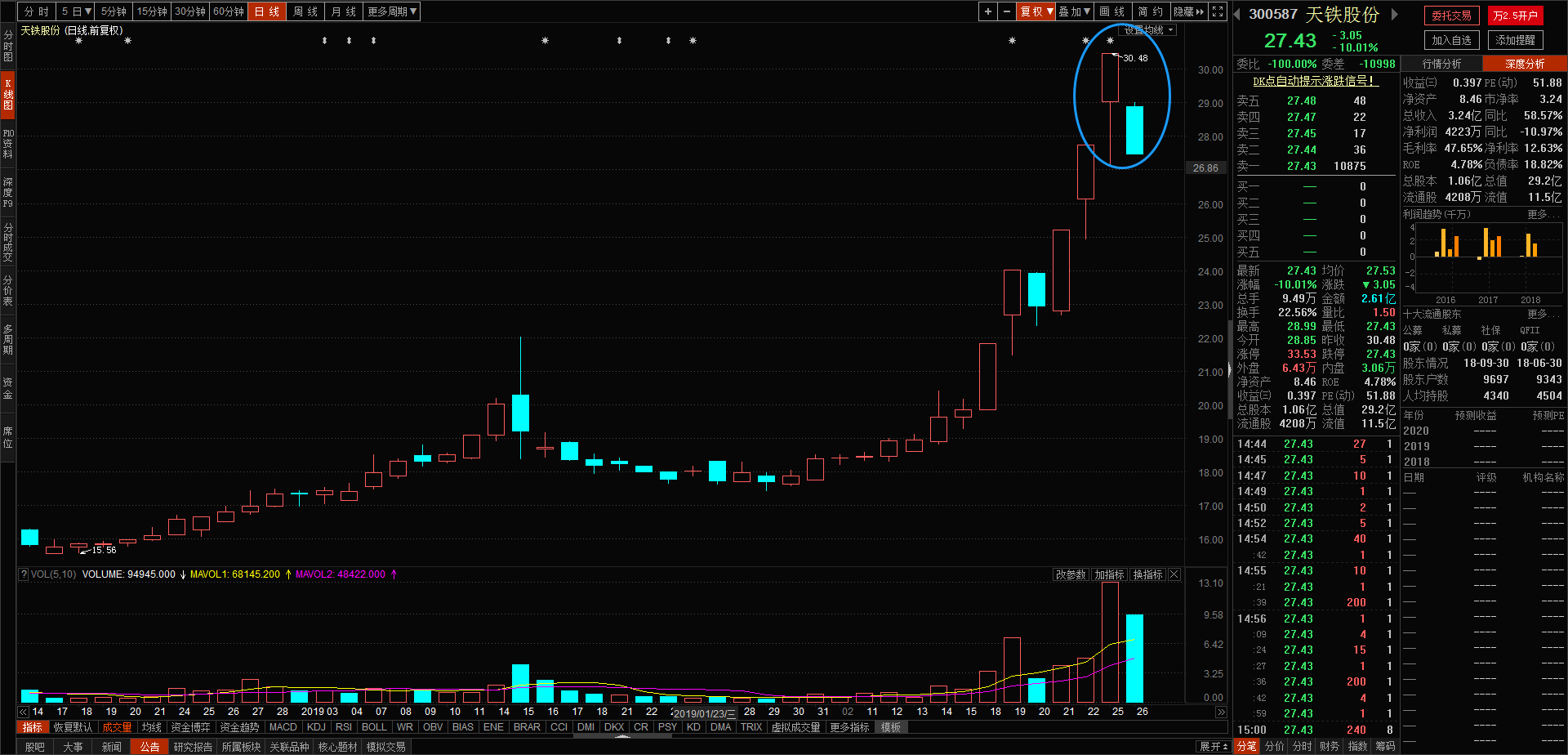
Task: Go to previous stock arrow
Action: click(1237, 14)
